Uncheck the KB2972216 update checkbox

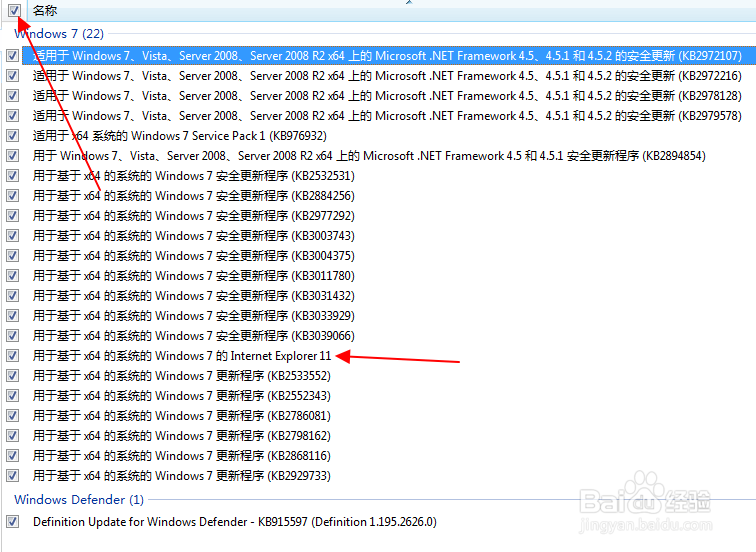(13, 76)
